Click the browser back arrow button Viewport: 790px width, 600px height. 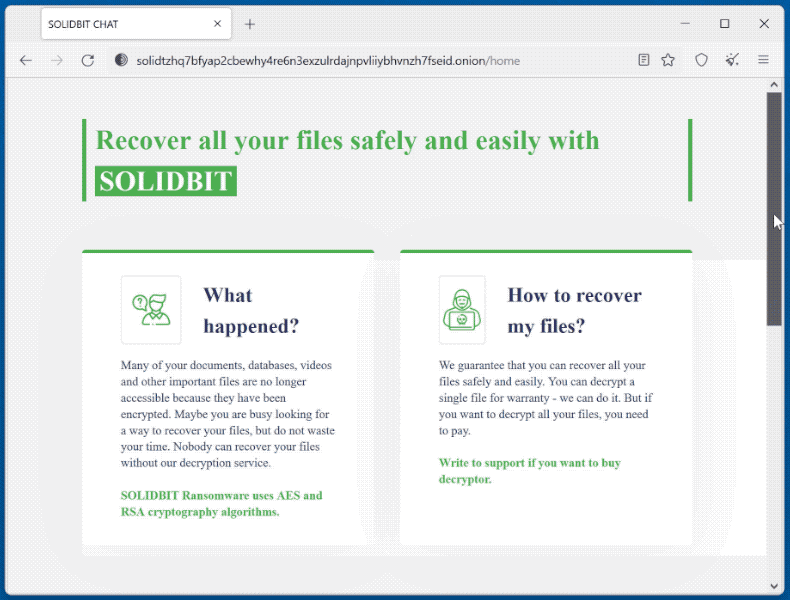click(x=26, y=60)
